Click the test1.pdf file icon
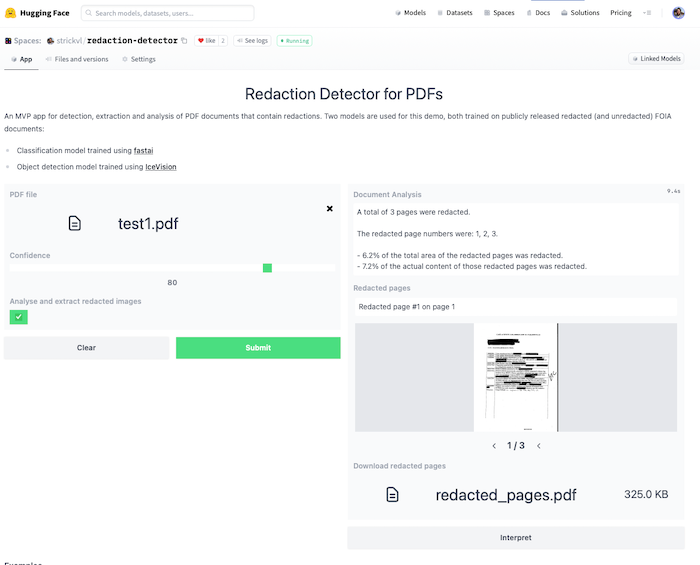Image resolution: width=700 pixels, height=565 pixels. 75,223
